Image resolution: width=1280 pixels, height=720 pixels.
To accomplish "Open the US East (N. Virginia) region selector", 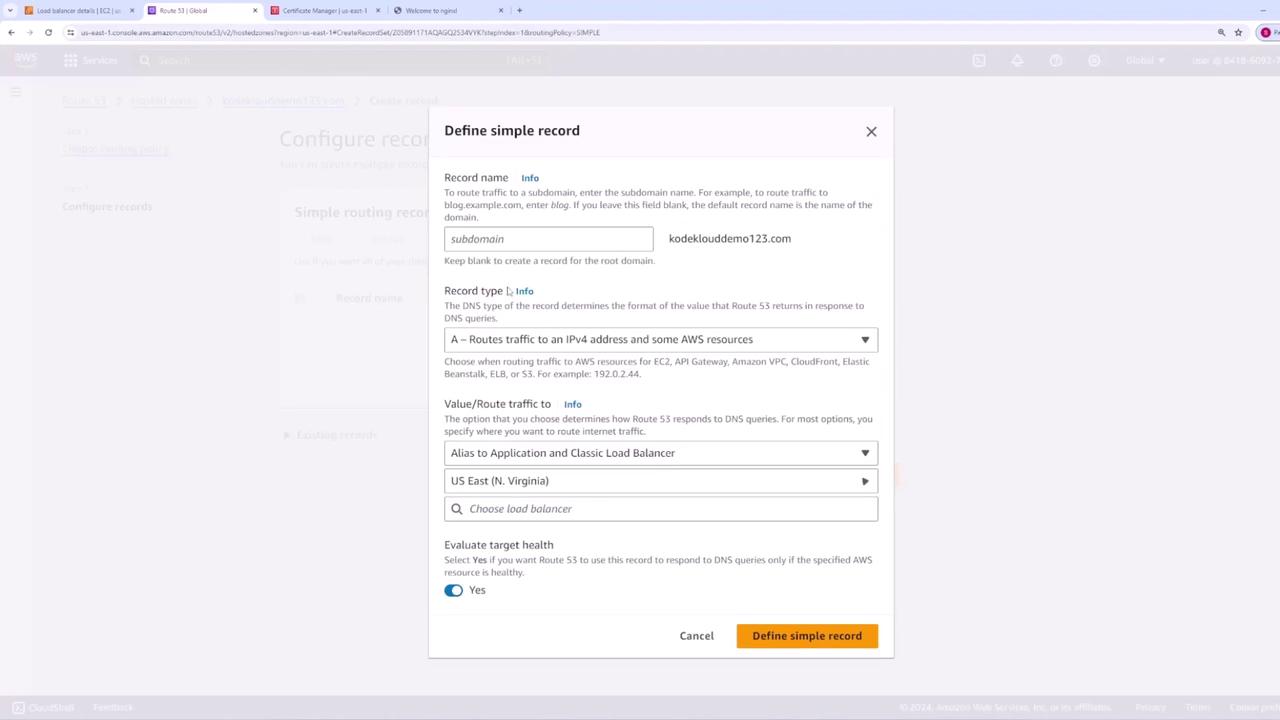I will (660, 481).
